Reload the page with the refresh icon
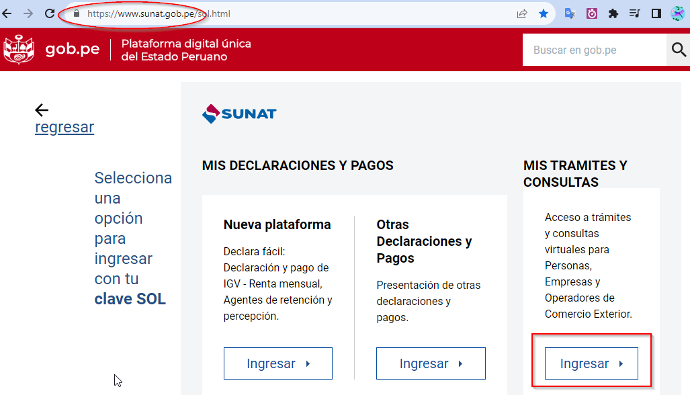 point(49,14)
